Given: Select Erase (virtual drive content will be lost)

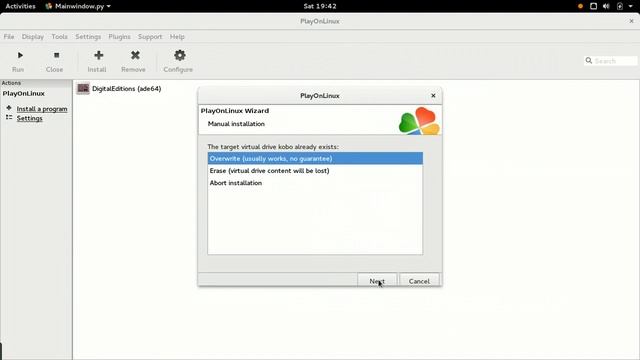Looking at the screenshot, I should click(x=315, y=171).
